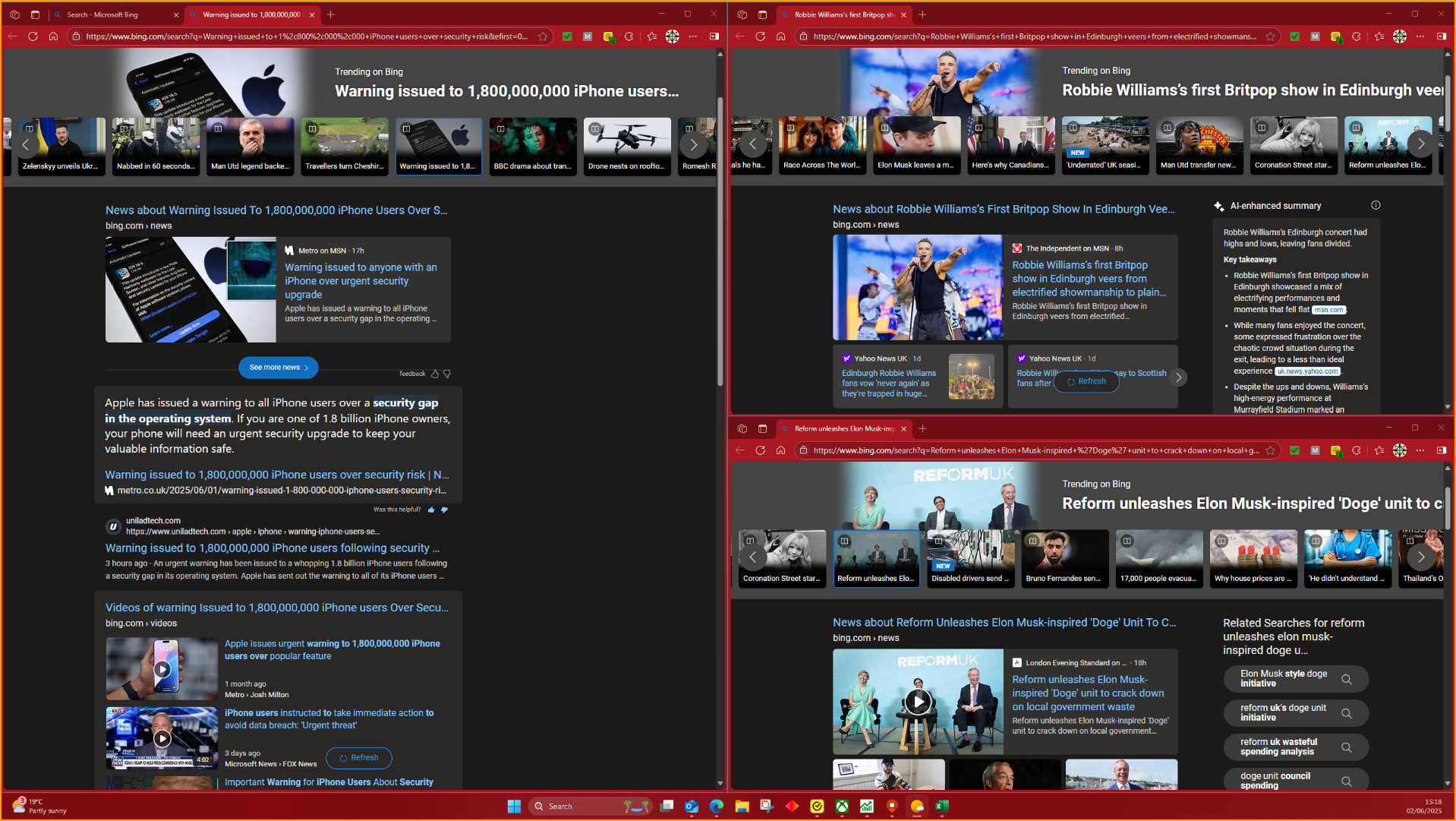Open Robbie Williams's first Britpop Independent article

tap(1089, 279)
